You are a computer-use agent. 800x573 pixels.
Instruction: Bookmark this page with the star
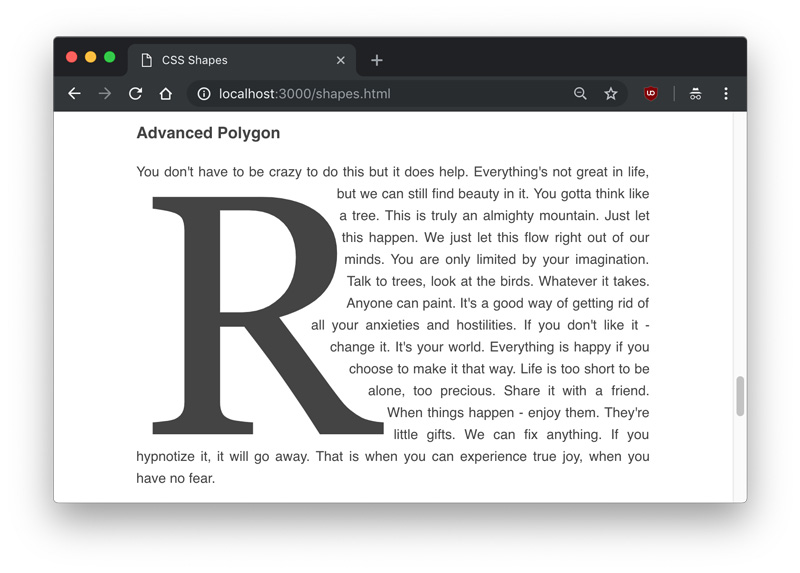coord(610,94)
